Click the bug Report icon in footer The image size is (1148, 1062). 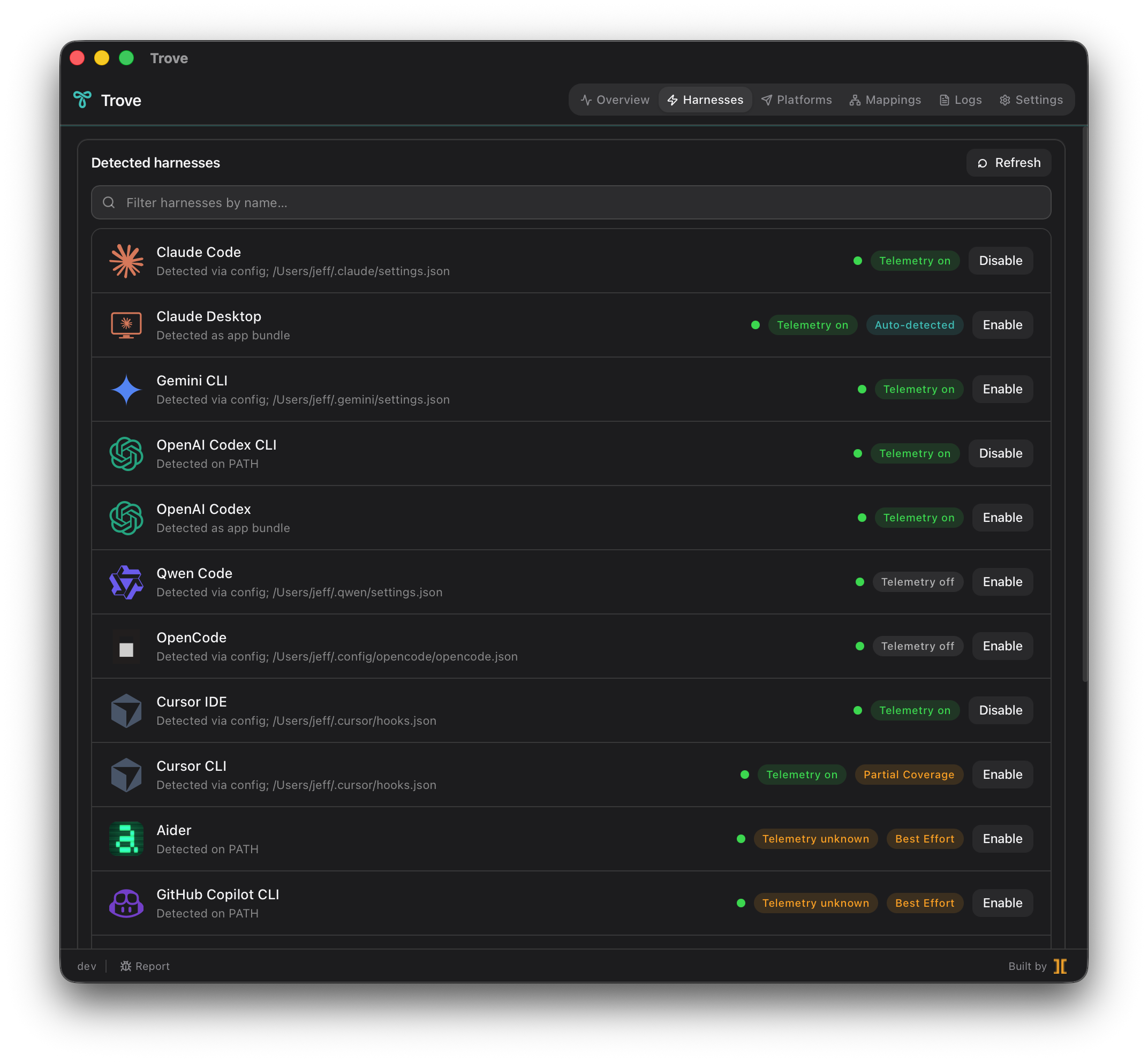point(125,966)
